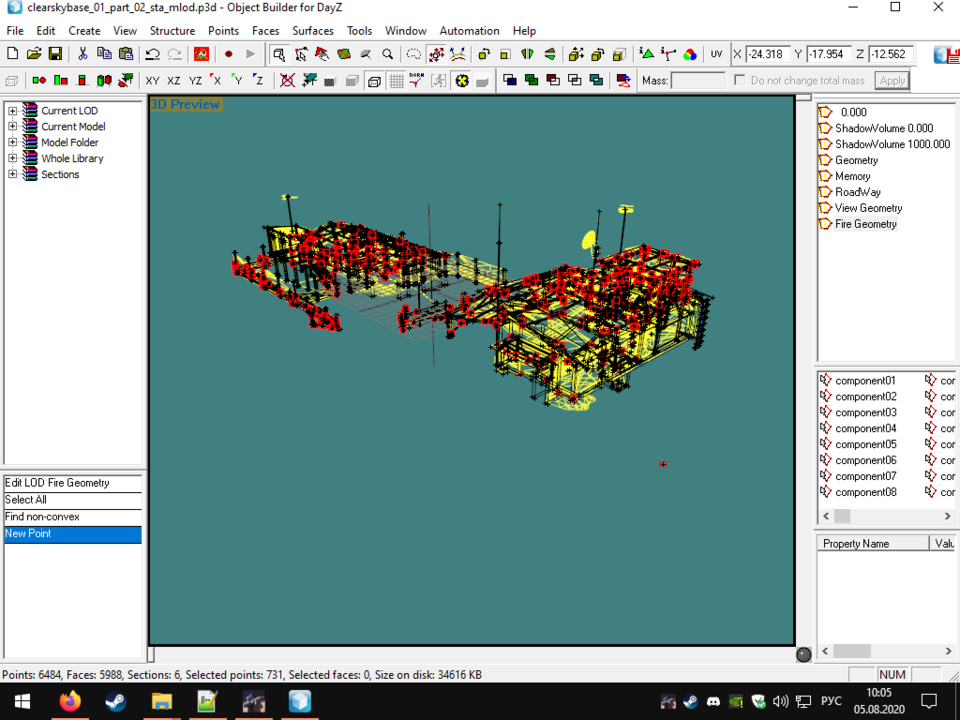The image size is (960, 720).
Task: Click the X coordinate input field
Action: pos(768,54)
